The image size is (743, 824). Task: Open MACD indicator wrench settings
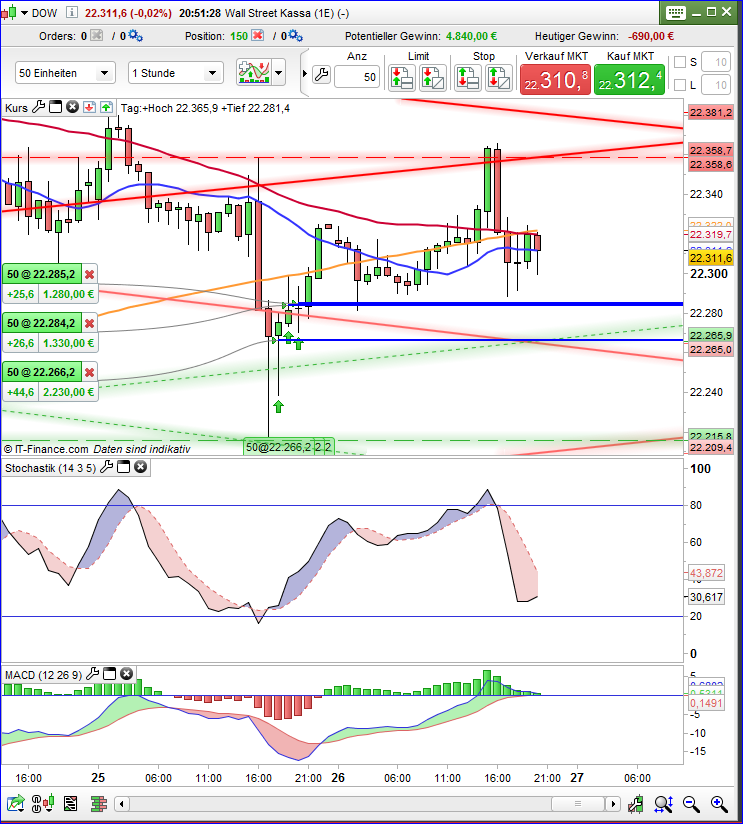(92, 674)
